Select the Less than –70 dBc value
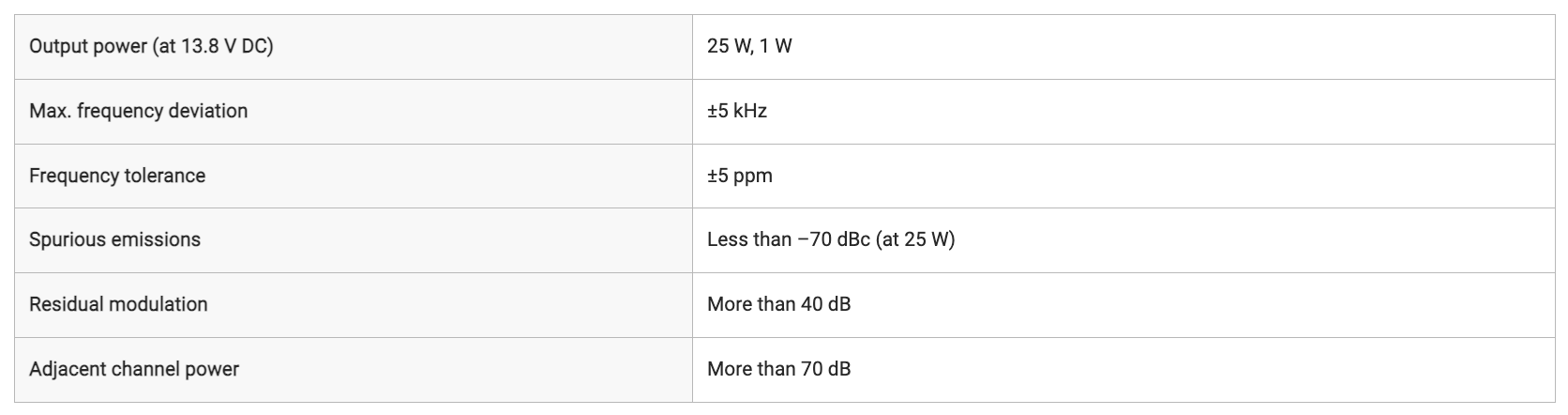Image resolution: width=1568 pixels, height=415 pixels. point(789,239)
